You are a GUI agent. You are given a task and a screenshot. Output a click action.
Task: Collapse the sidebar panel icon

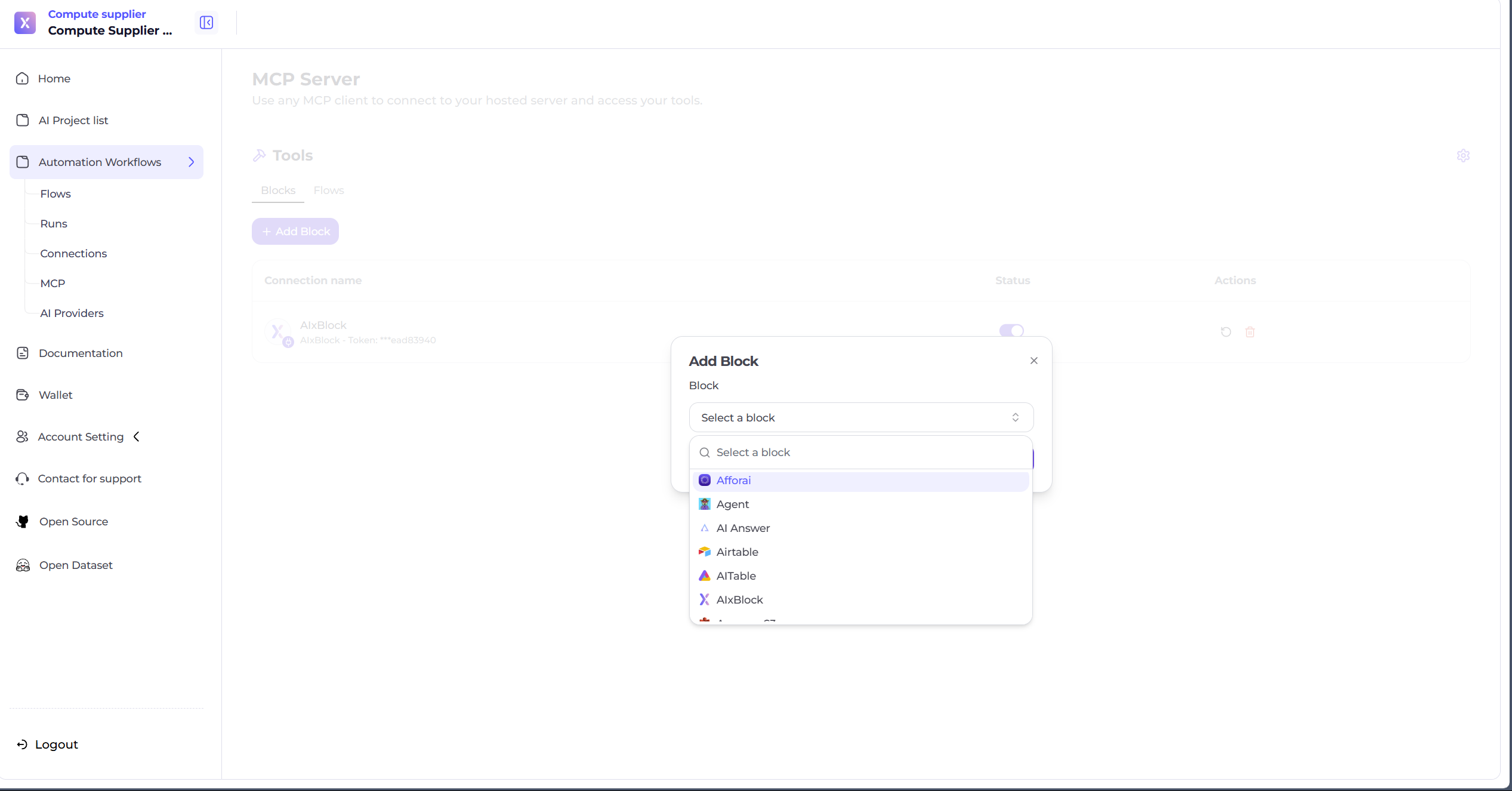[x=206, y=23]
